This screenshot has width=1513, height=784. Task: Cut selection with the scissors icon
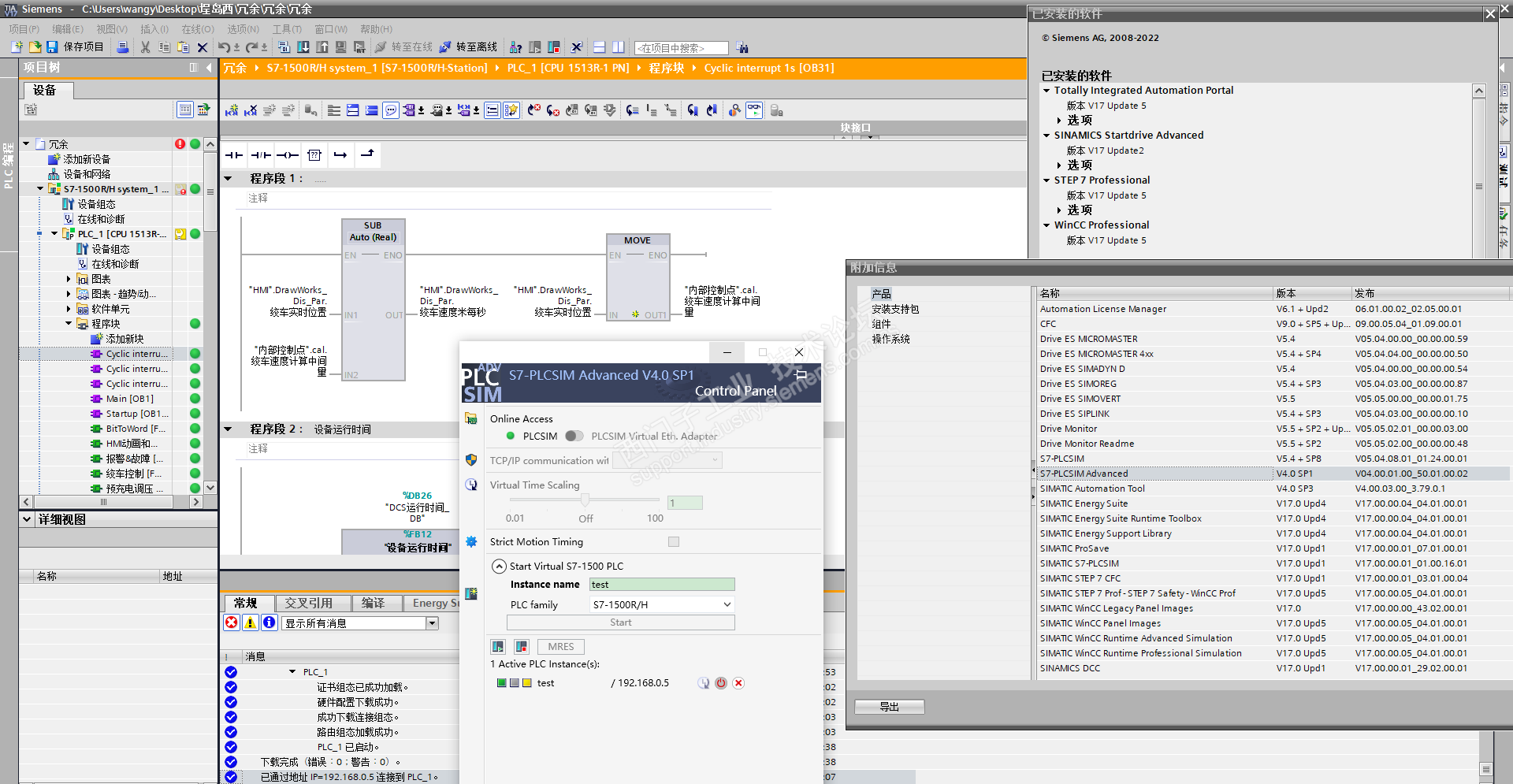(x=145, y=47)
